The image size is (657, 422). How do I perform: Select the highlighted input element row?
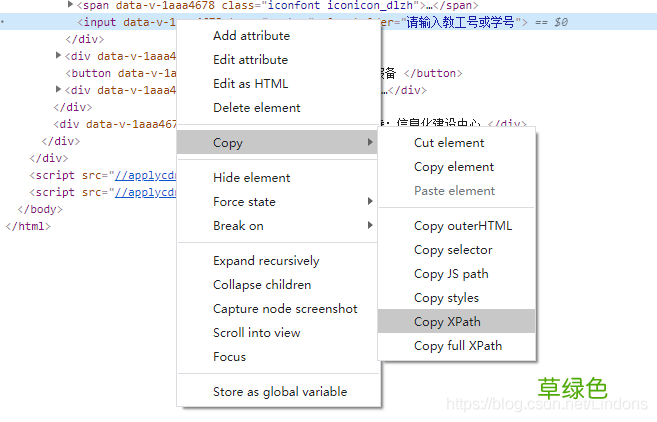pos(328,22)
